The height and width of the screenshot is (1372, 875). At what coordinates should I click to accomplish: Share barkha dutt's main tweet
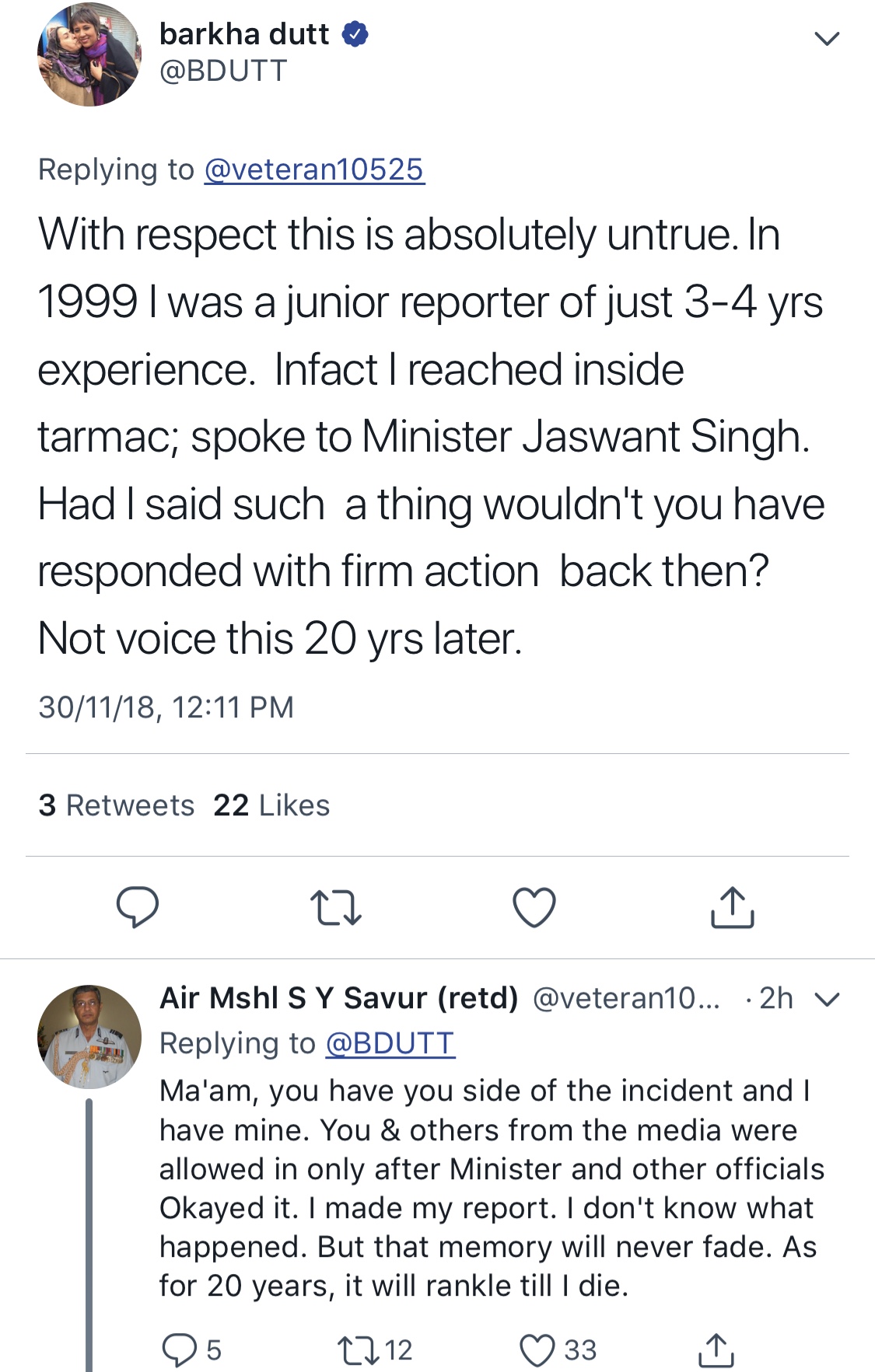732,907
